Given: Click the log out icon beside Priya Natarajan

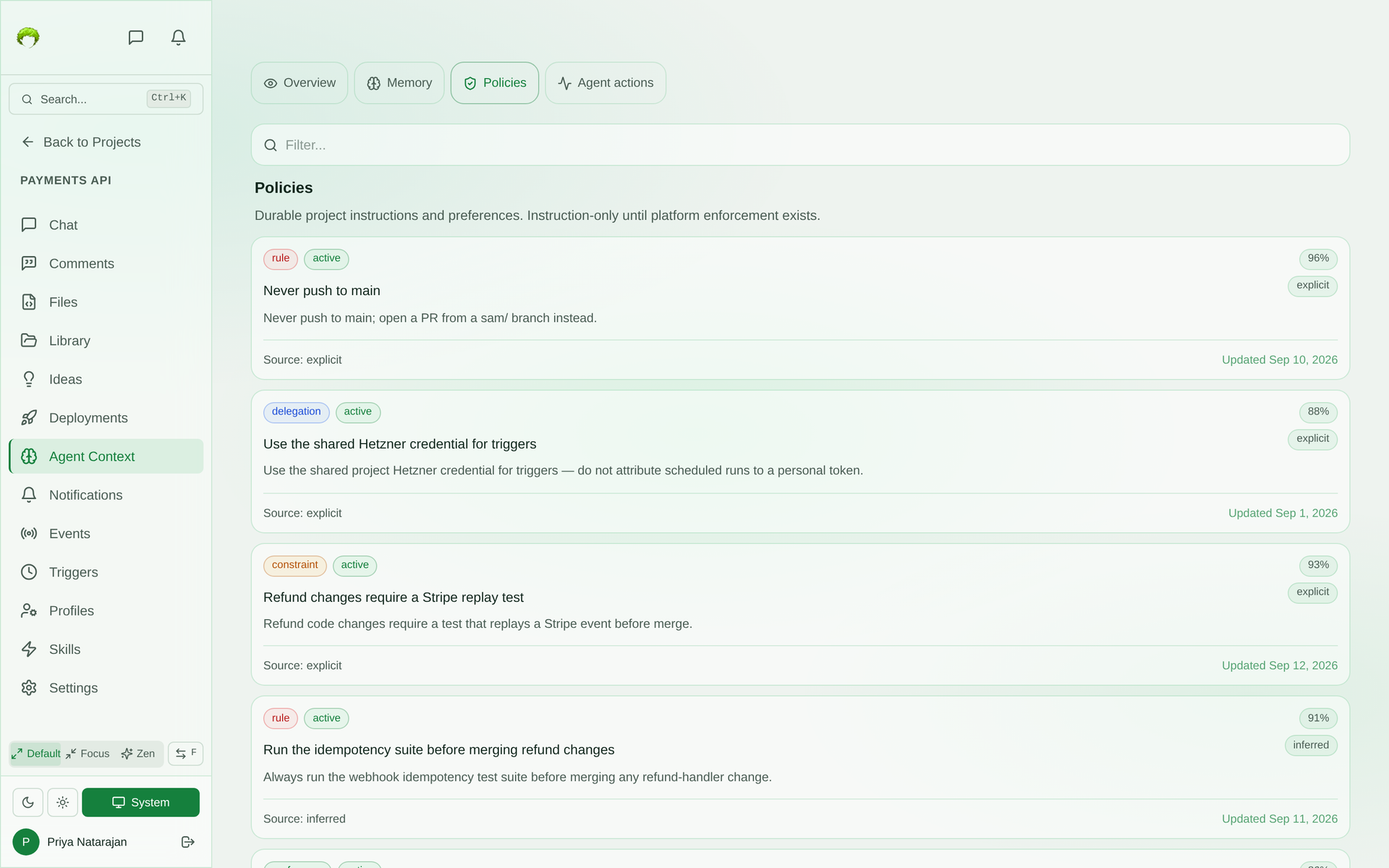Looking at the screenshot, I should 188,842.
